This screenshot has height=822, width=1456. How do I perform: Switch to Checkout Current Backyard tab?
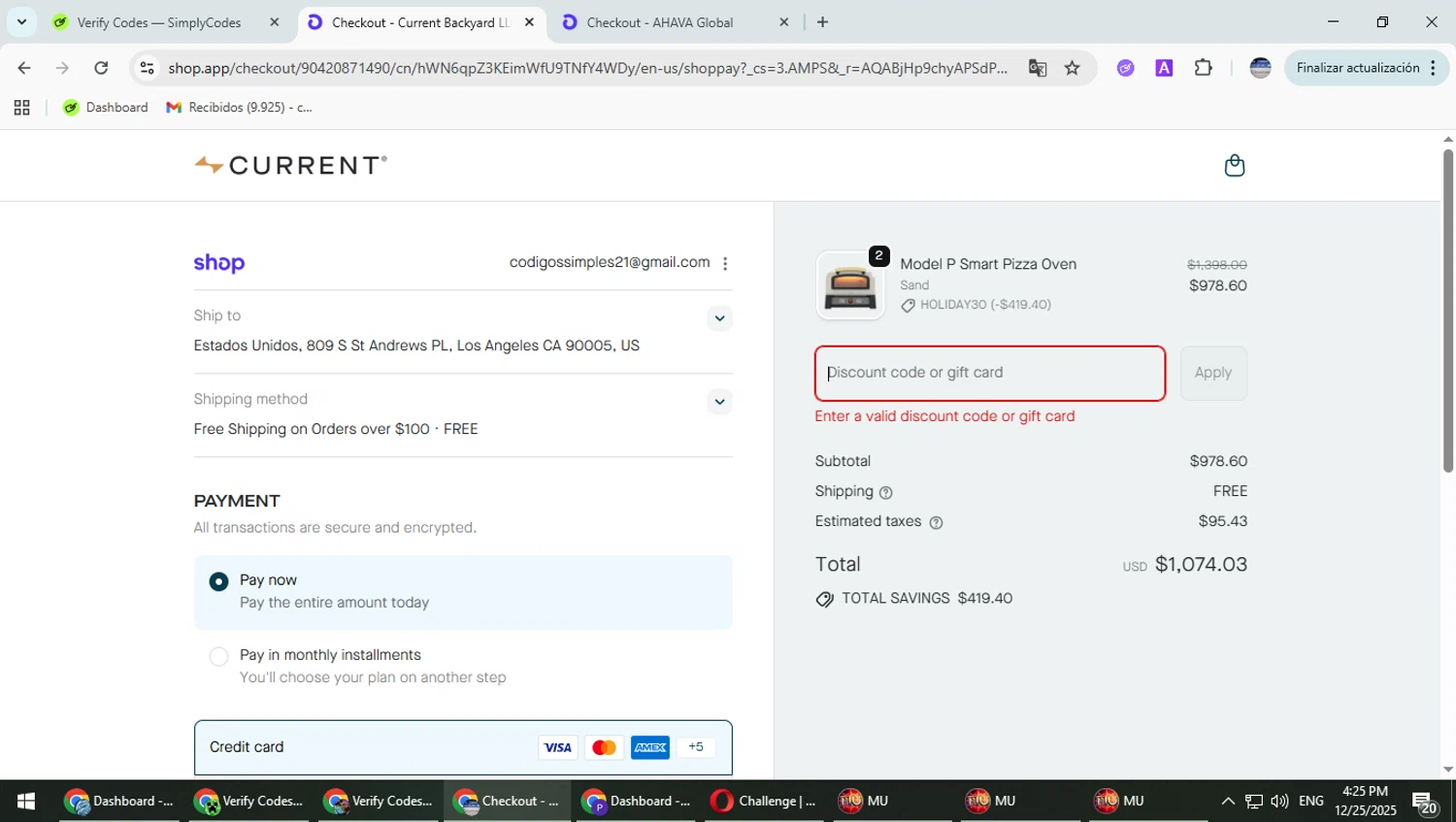pyautogui.click(x=420, y=22)
